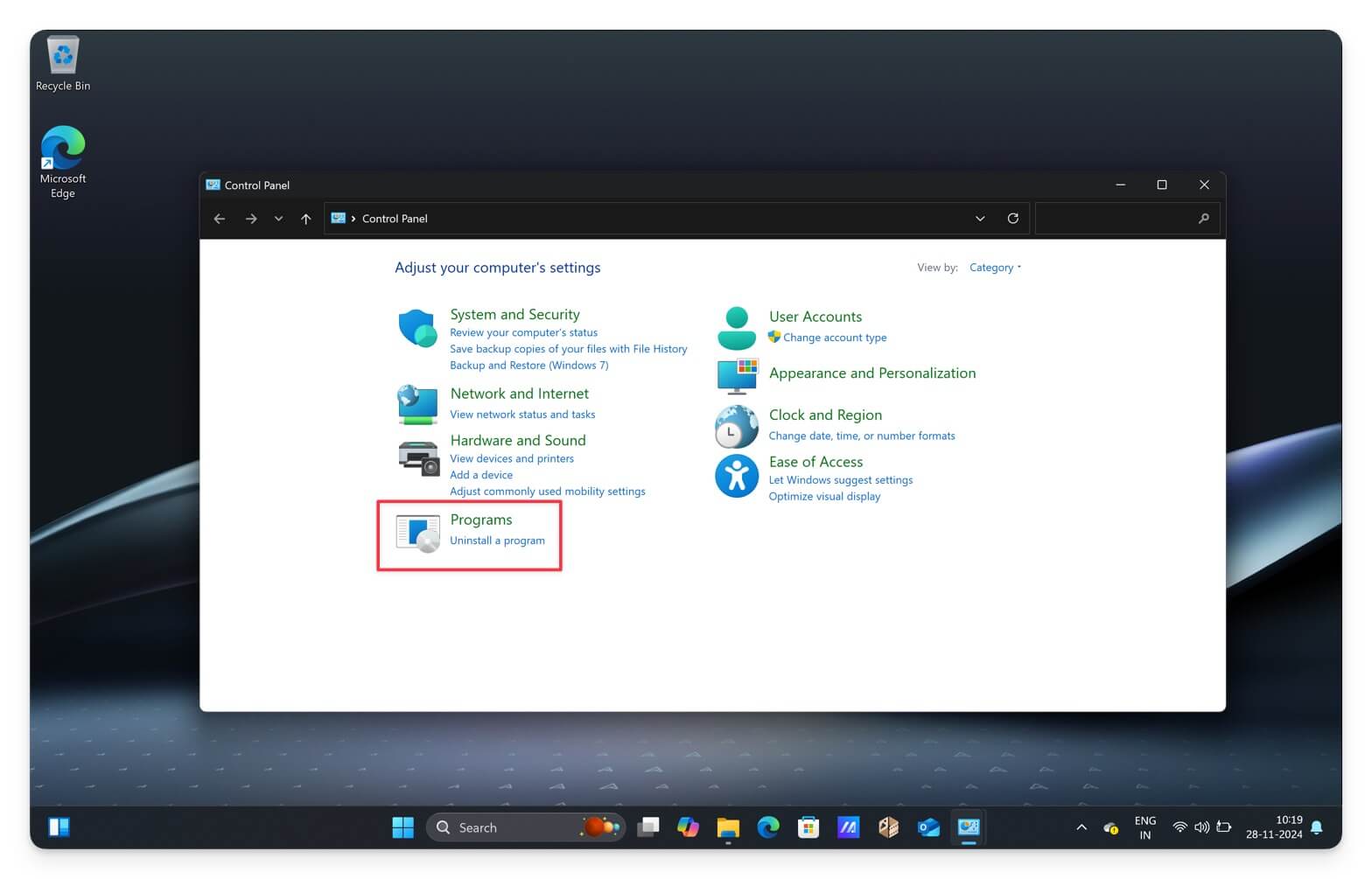This screenshot has height=879, width=1372.
Task: Open the Programs heading link
Action: click(x=481, y=520)
